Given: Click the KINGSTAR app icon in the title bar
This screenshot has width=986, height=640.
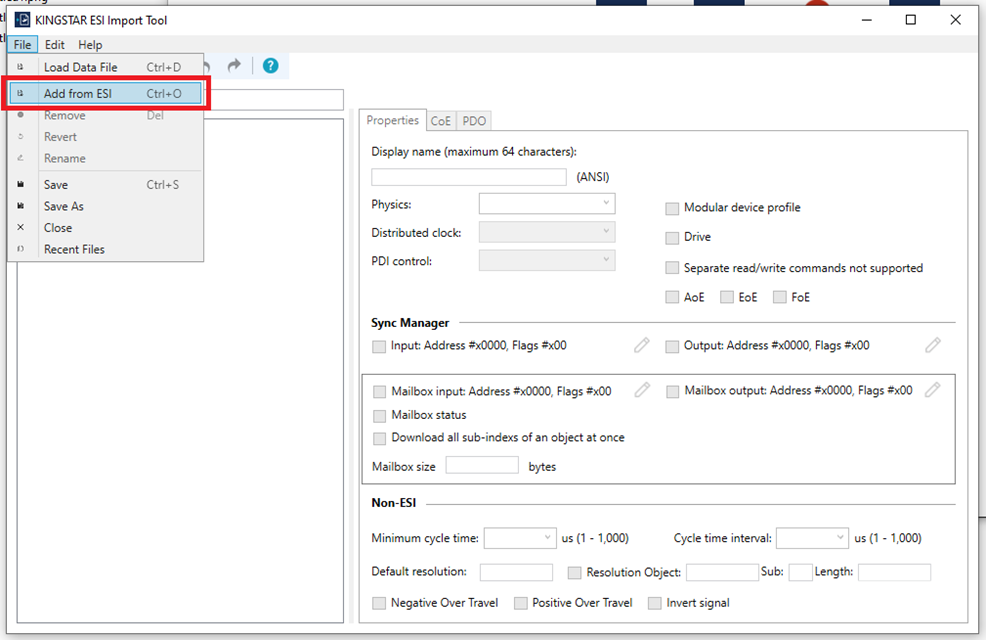Looking at the screenshot, I should point(22,20).
